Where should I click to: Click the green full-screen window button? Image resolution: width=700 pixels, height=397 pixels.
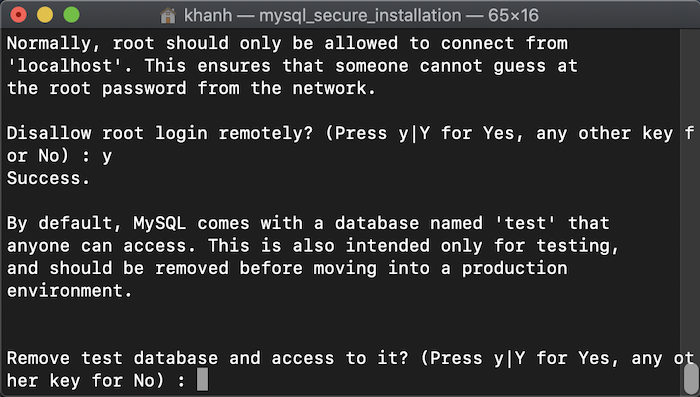tap(71, 15)
